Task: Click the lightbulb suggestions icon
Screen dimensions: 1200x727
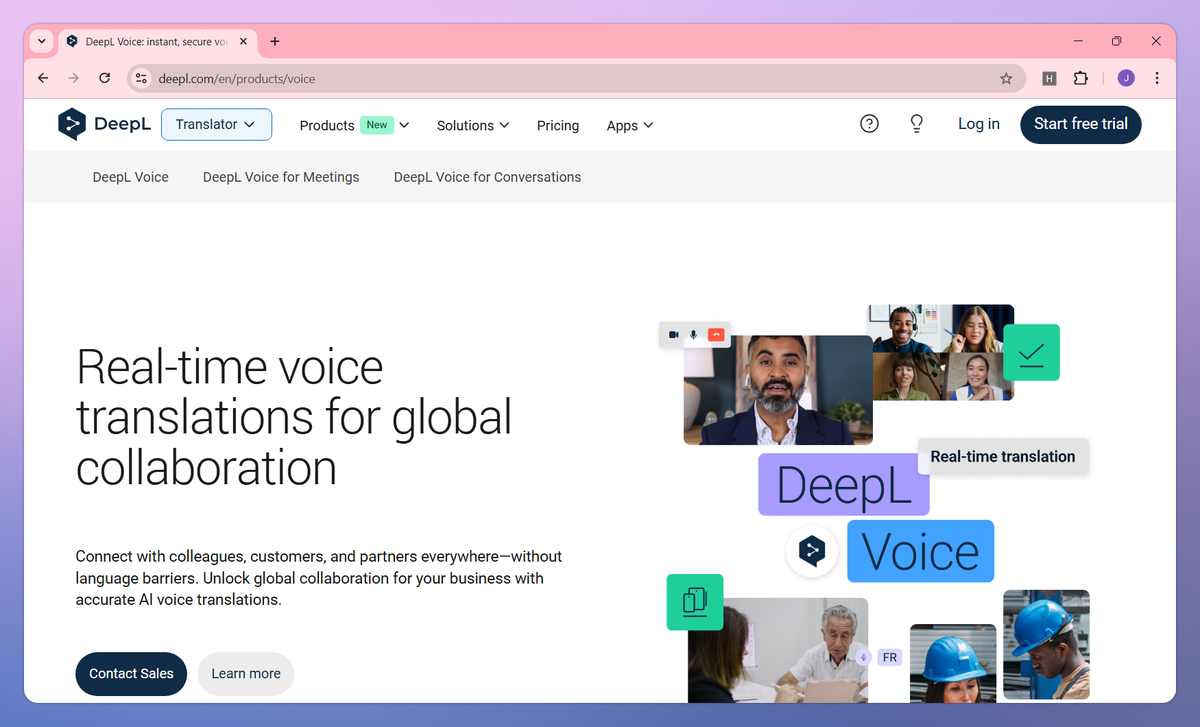Action: point(916,124)
